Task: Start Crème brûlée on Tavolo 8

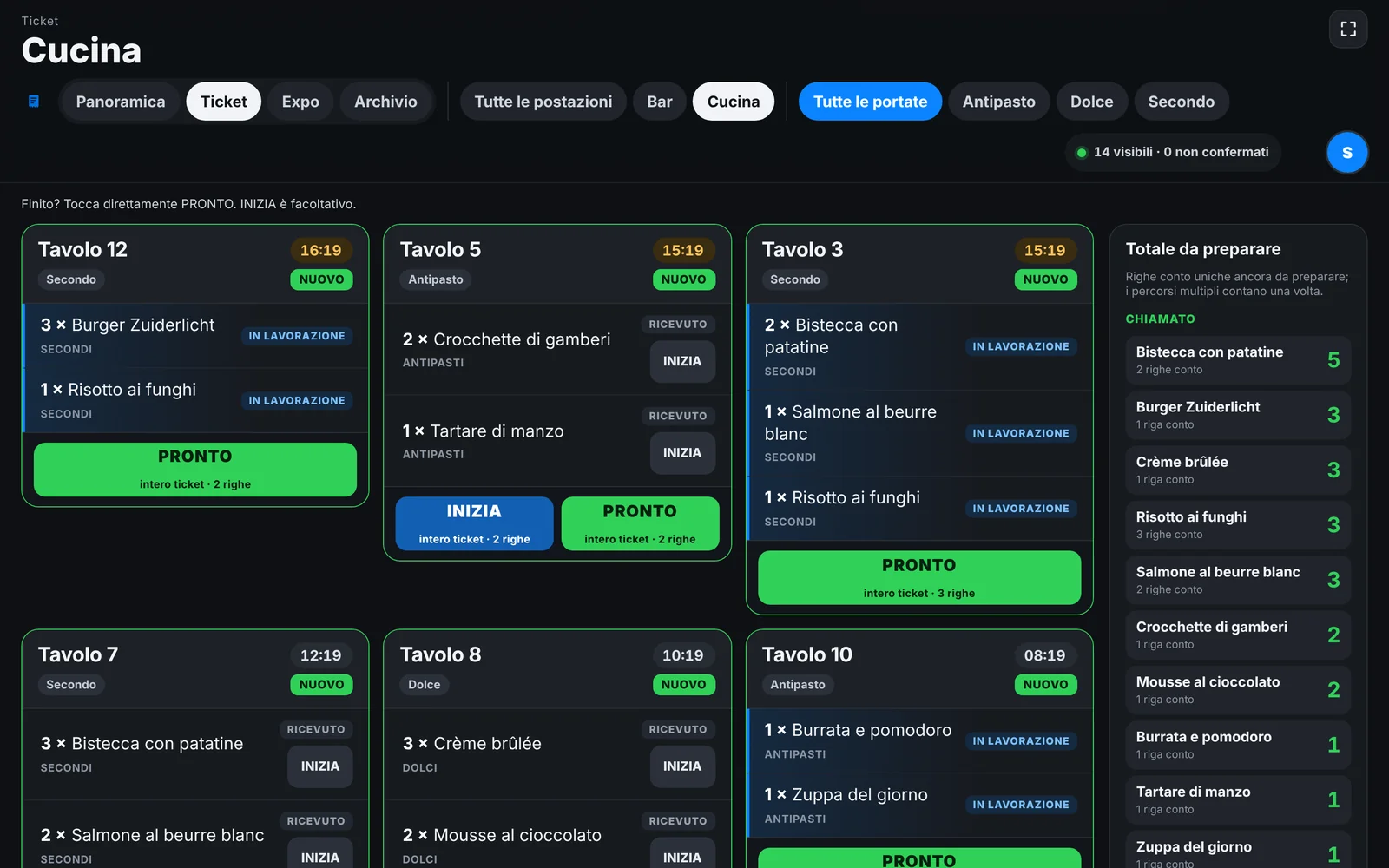Action: (x=682, y=766)
